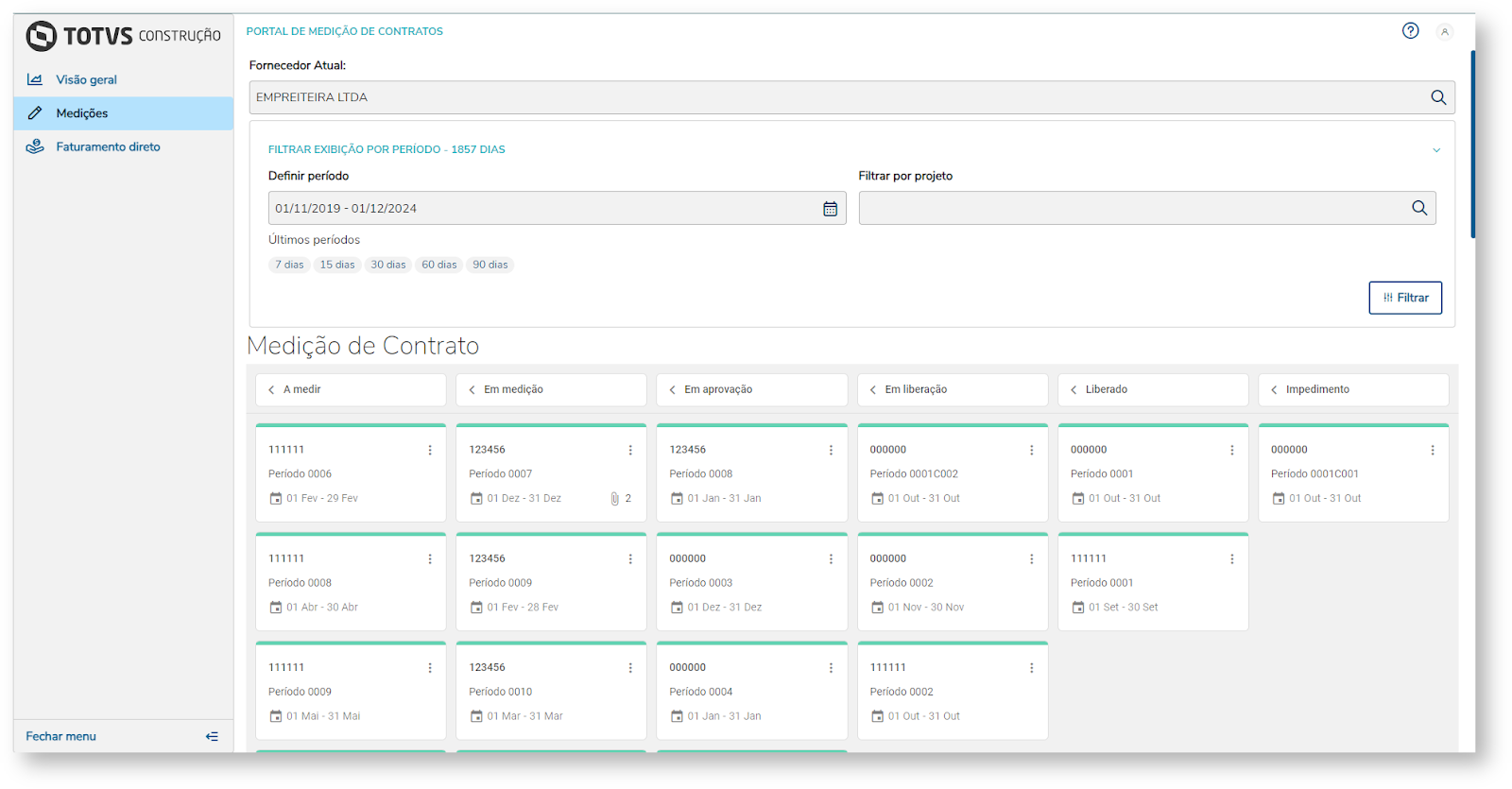Viewport: 1512px width, 789px height.
Task: Collapse the Em medição column
Action: tap(472, 390)
